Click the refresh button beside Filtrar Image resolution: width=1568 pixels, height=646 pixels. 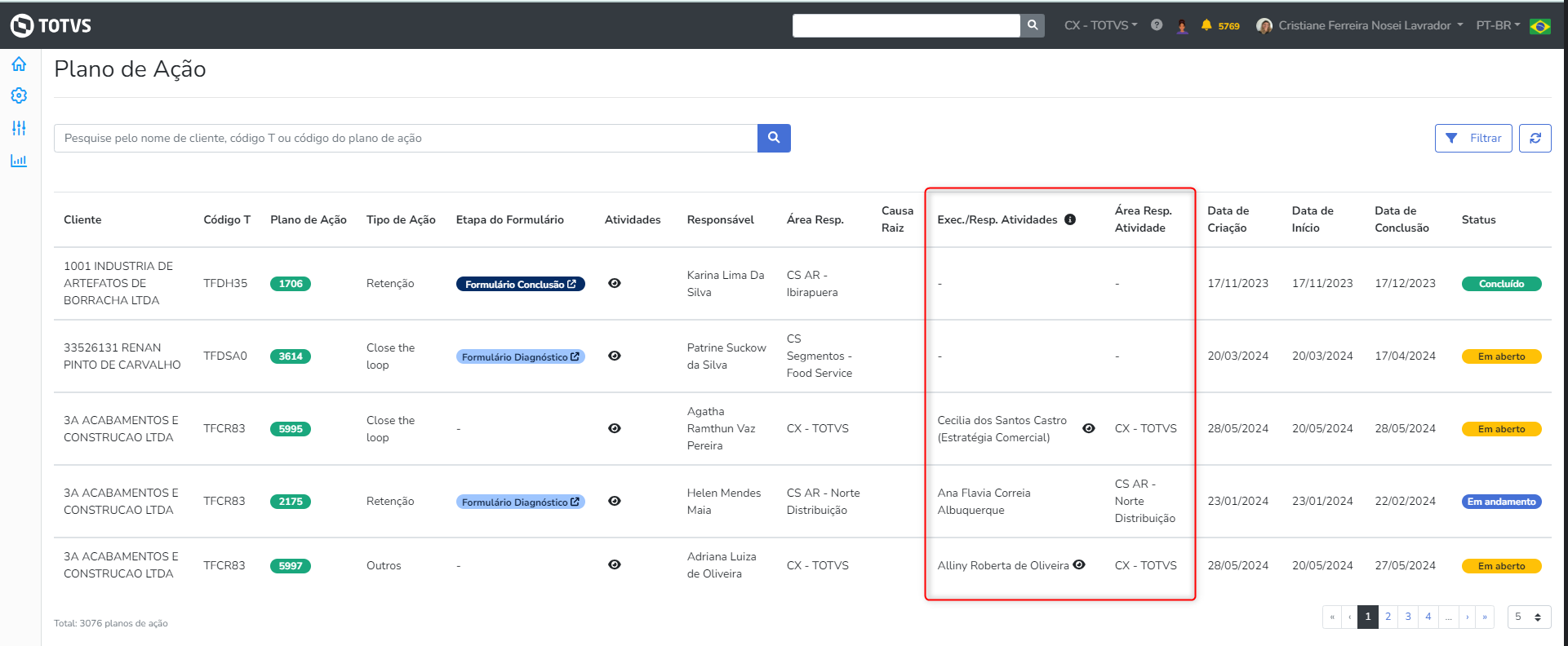coord(1535,139)
